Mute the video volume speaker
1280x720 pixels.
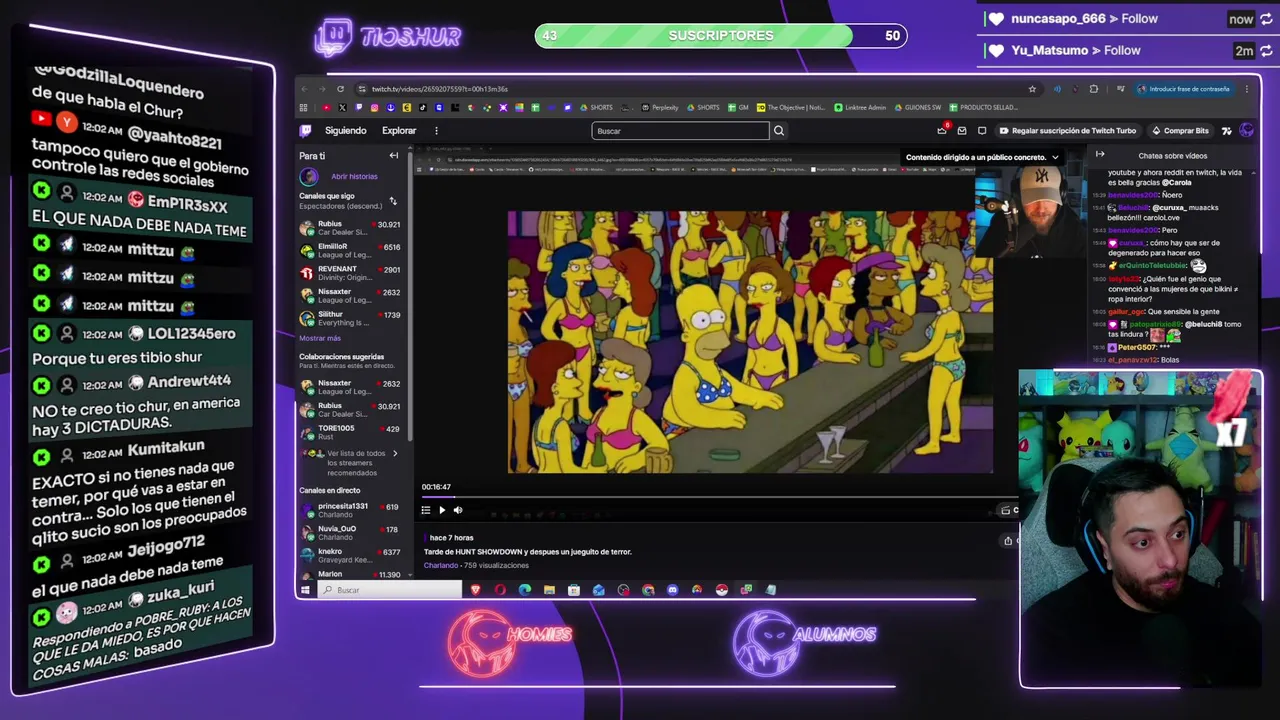tap(458, 510)
